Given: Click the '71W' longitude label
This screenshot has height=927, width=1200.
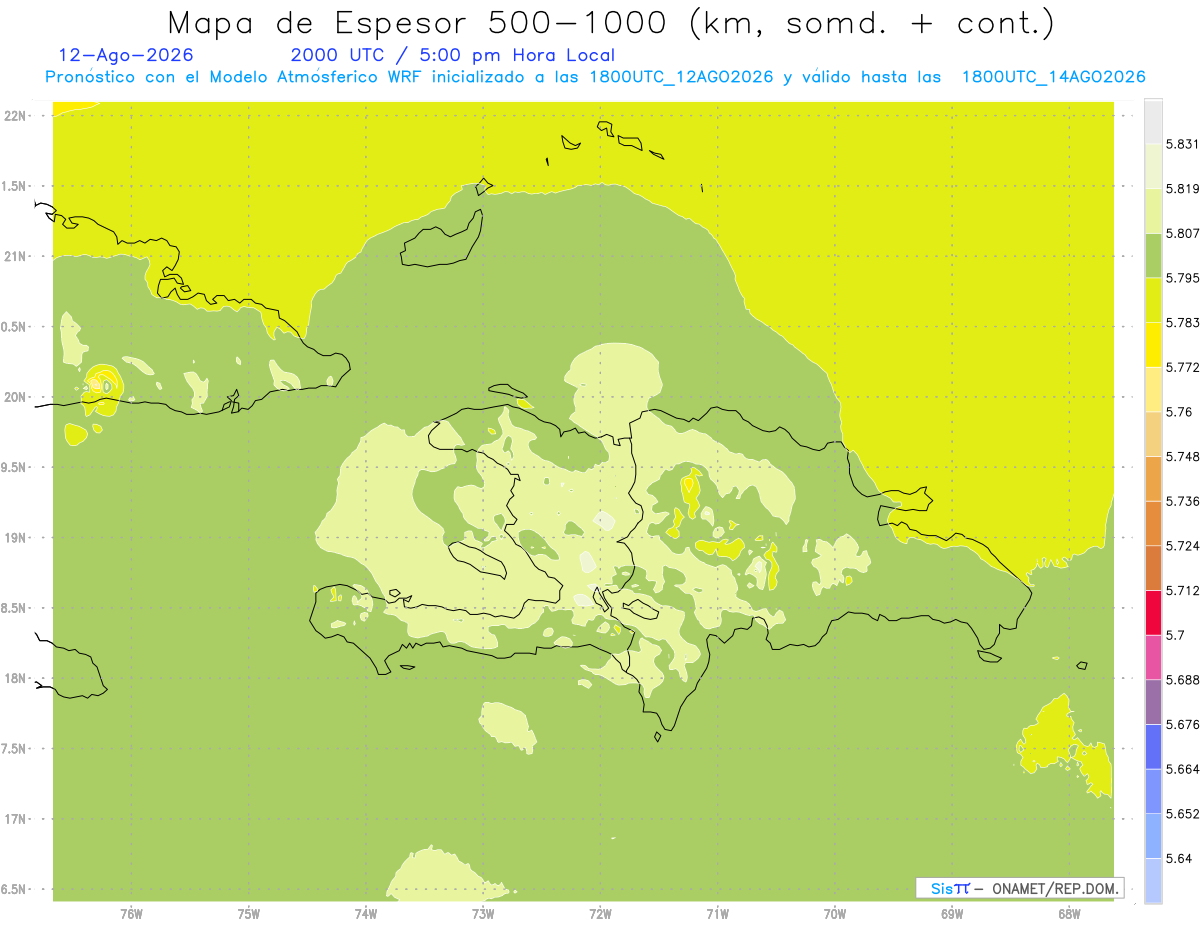Looking at the screenshot, I should click(x=717, y=913).
